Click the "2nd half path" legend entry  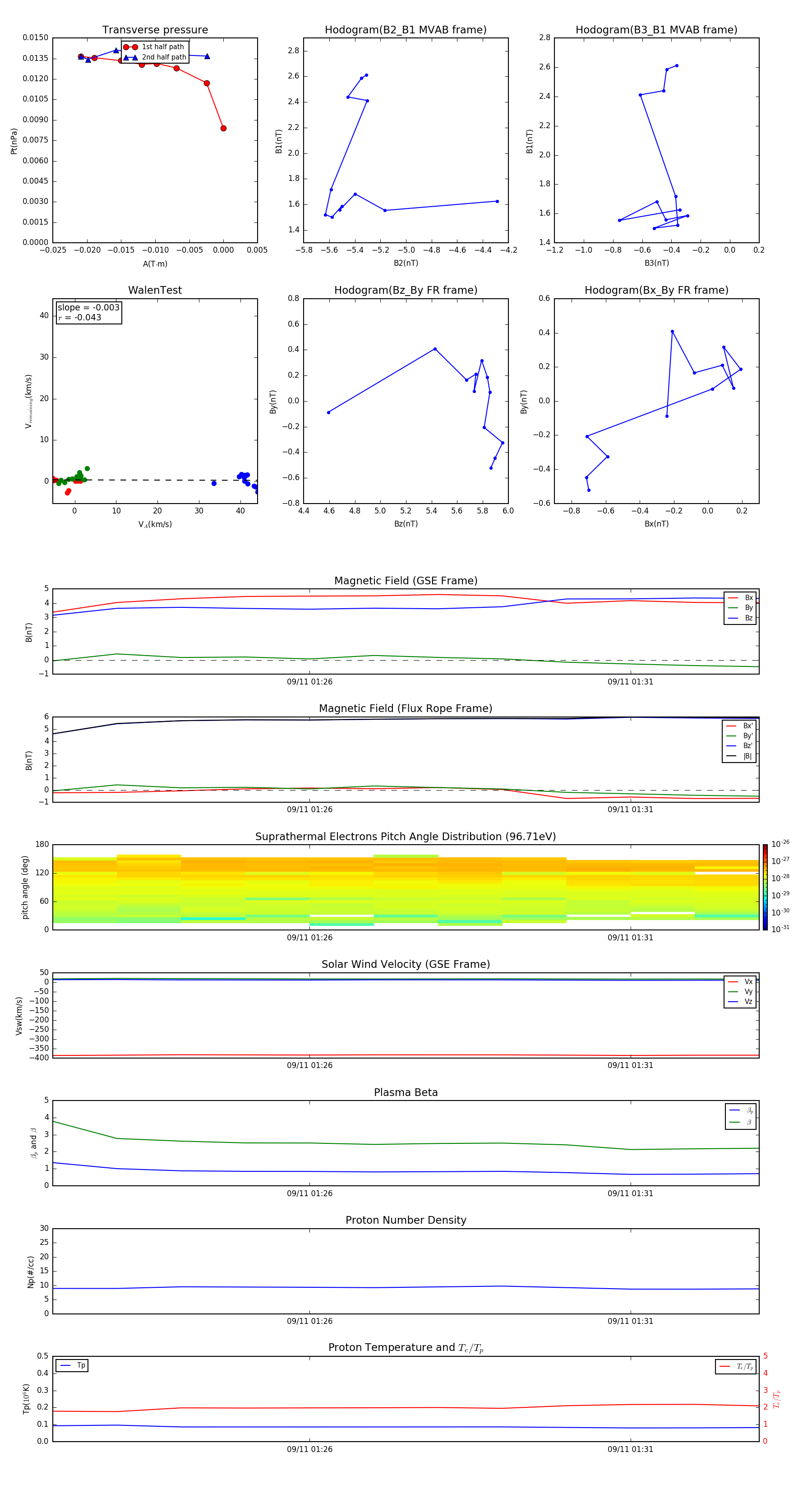pyautogui.click(x=154, y=57)
